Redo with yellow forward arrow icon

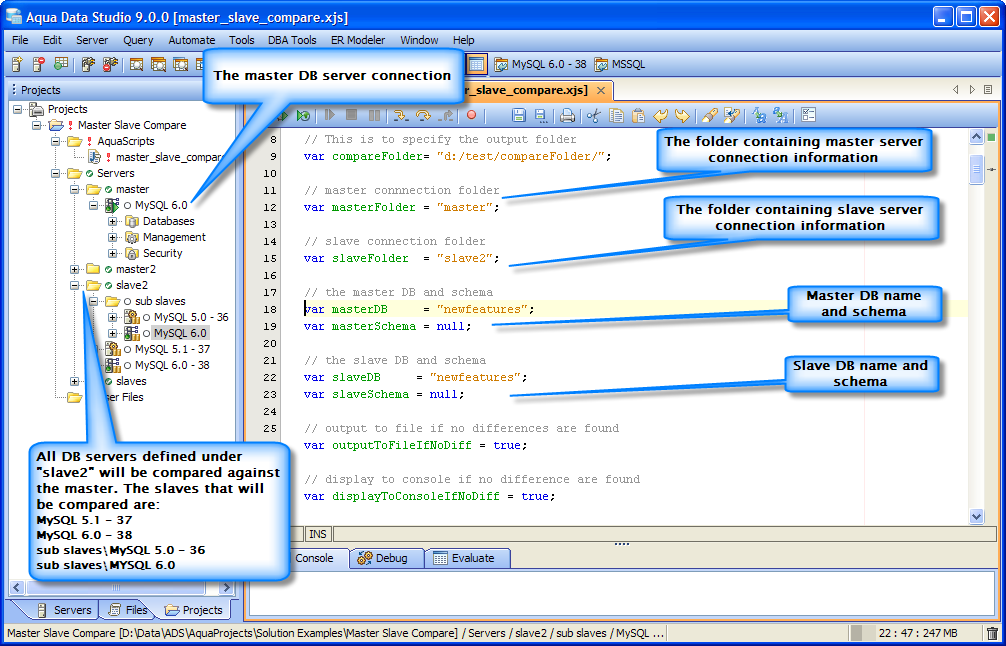[682, 115]
